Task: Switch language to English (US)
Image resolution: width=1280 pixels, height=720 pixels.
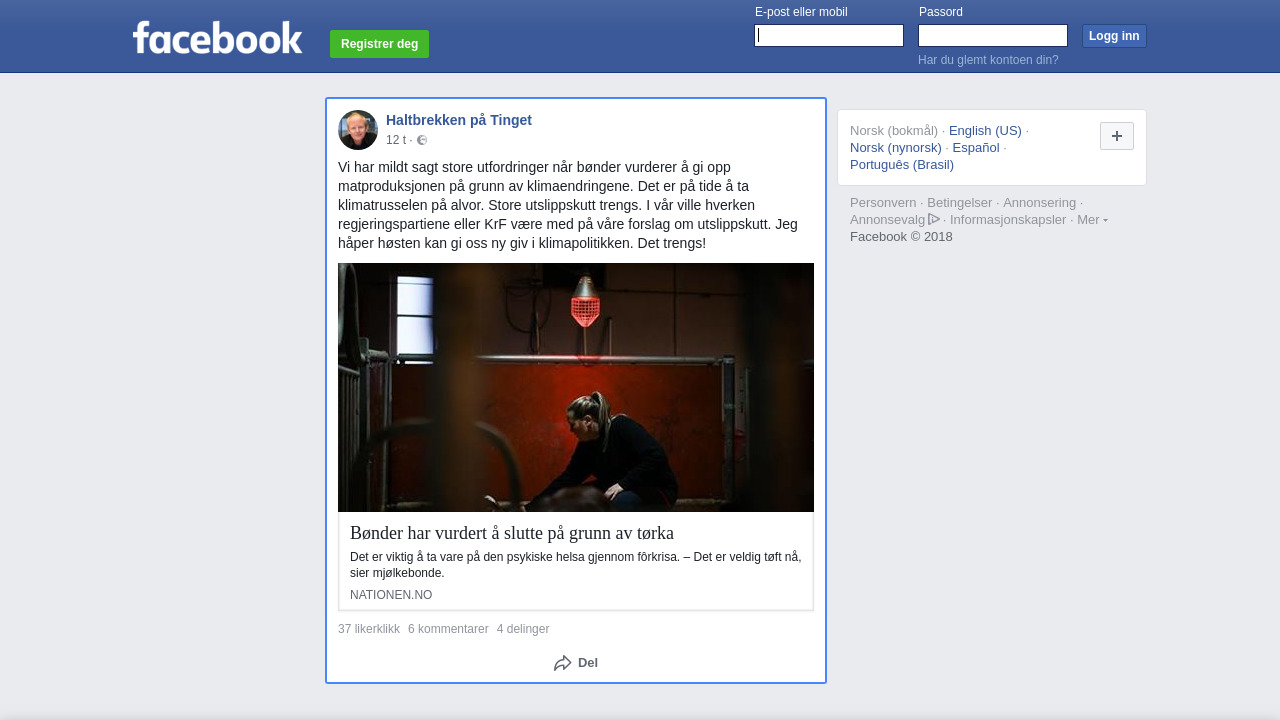Action: (x=985, y=131)
